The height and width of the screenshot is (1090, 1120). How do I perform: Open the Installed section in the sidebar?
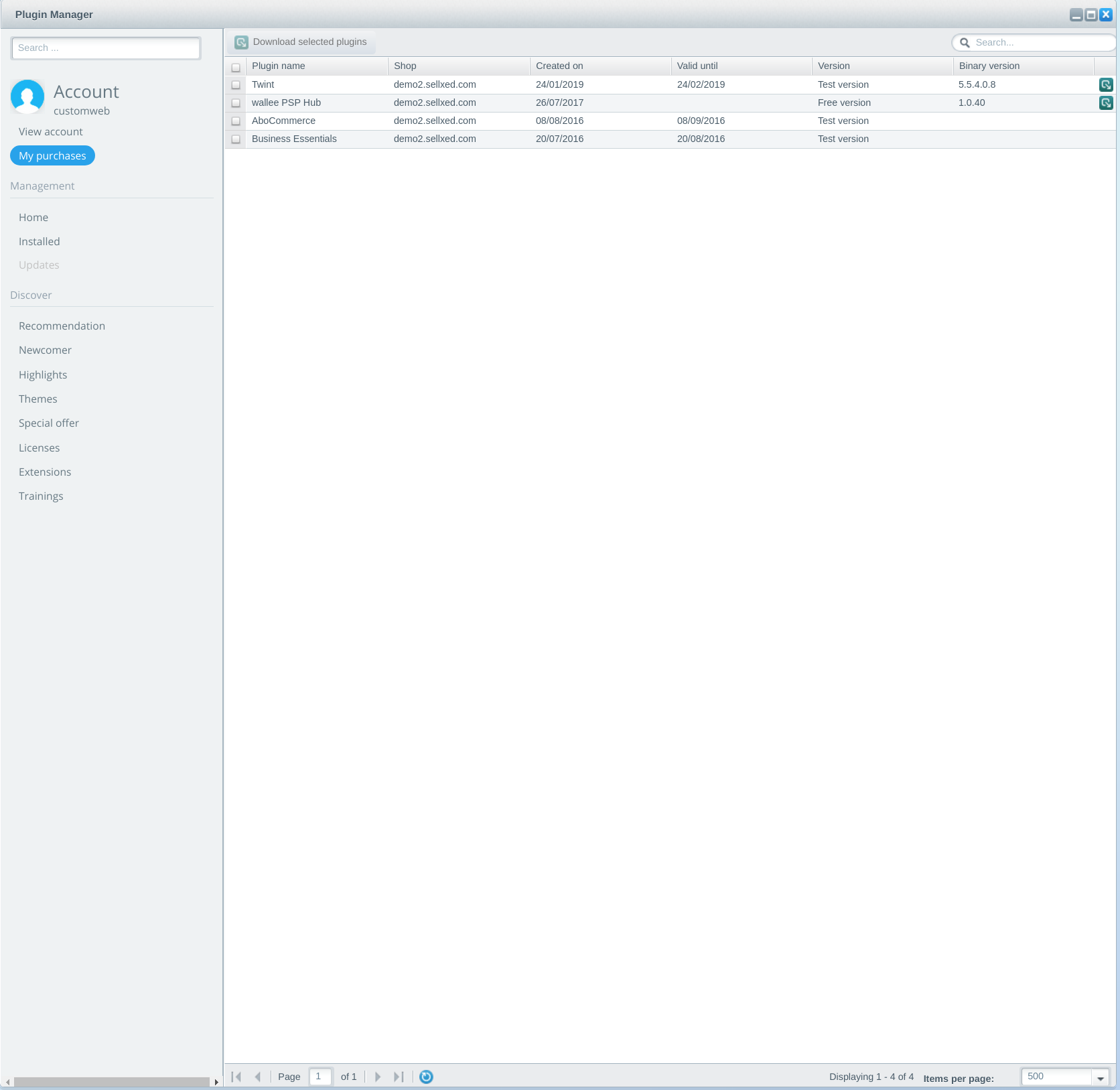(x=40, y=241)
